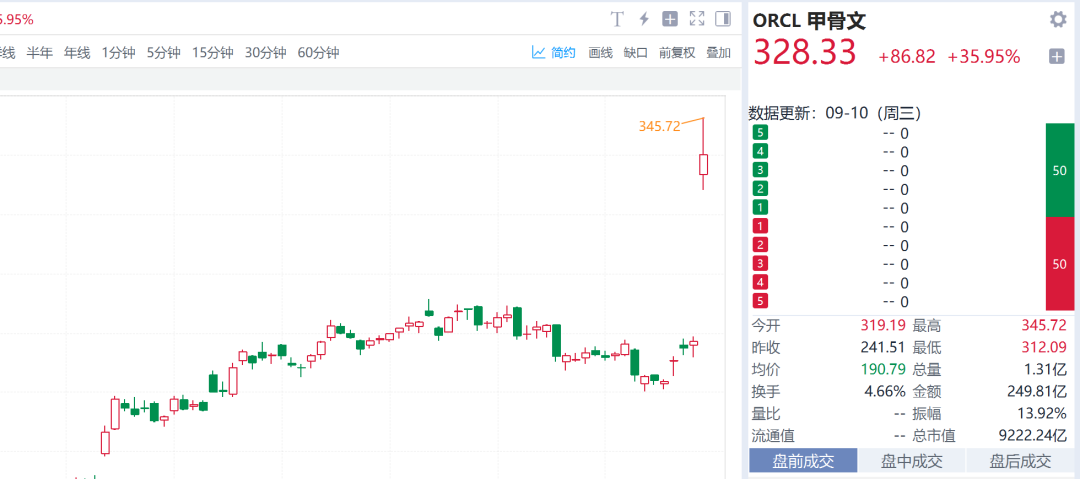This screenshot has height=479, width=1080.
Task: Select the 60分钟 chart period
Action: (x=318, y=53)
